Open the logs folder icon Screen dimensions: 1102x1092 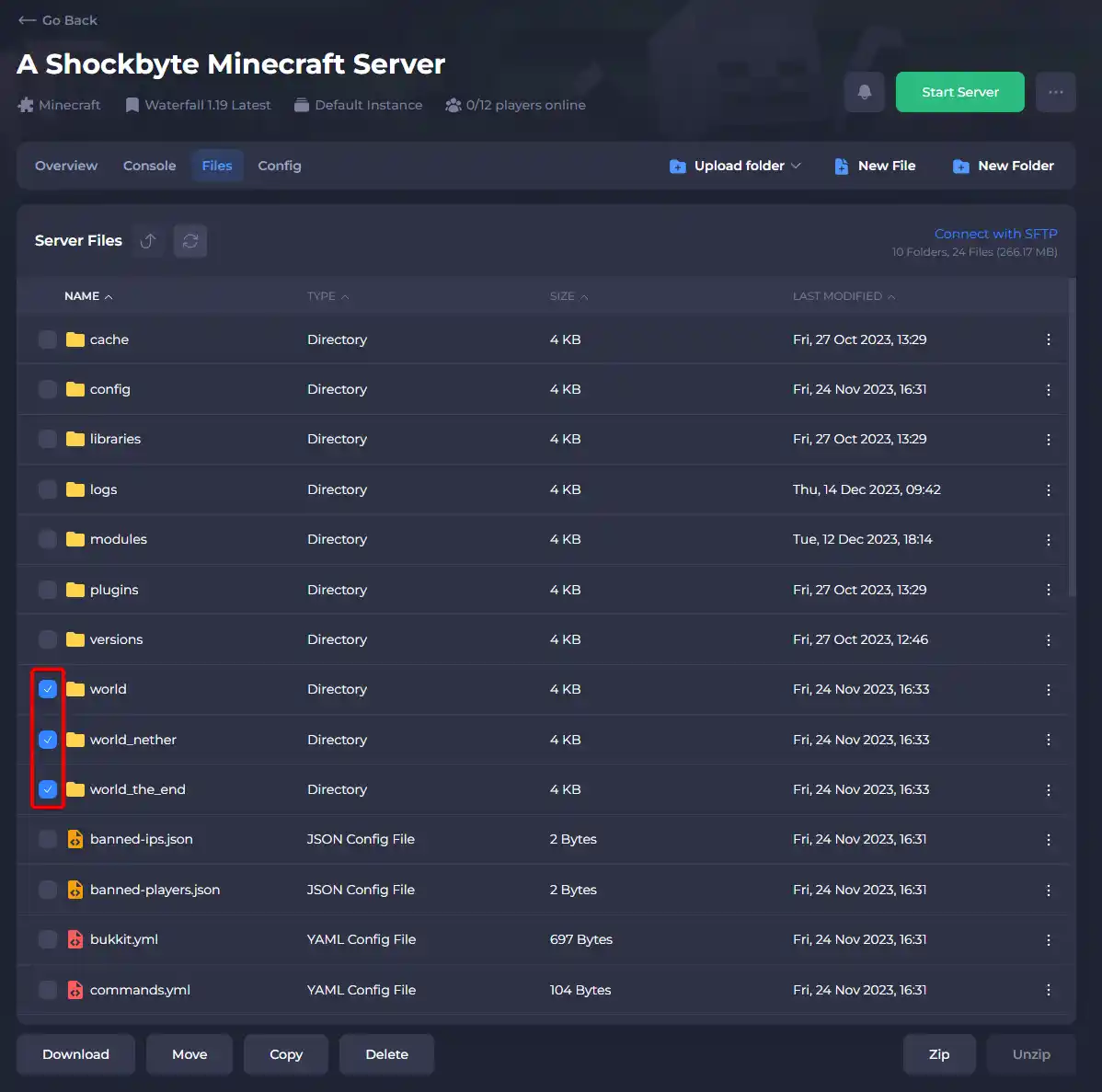coord(75,489)
